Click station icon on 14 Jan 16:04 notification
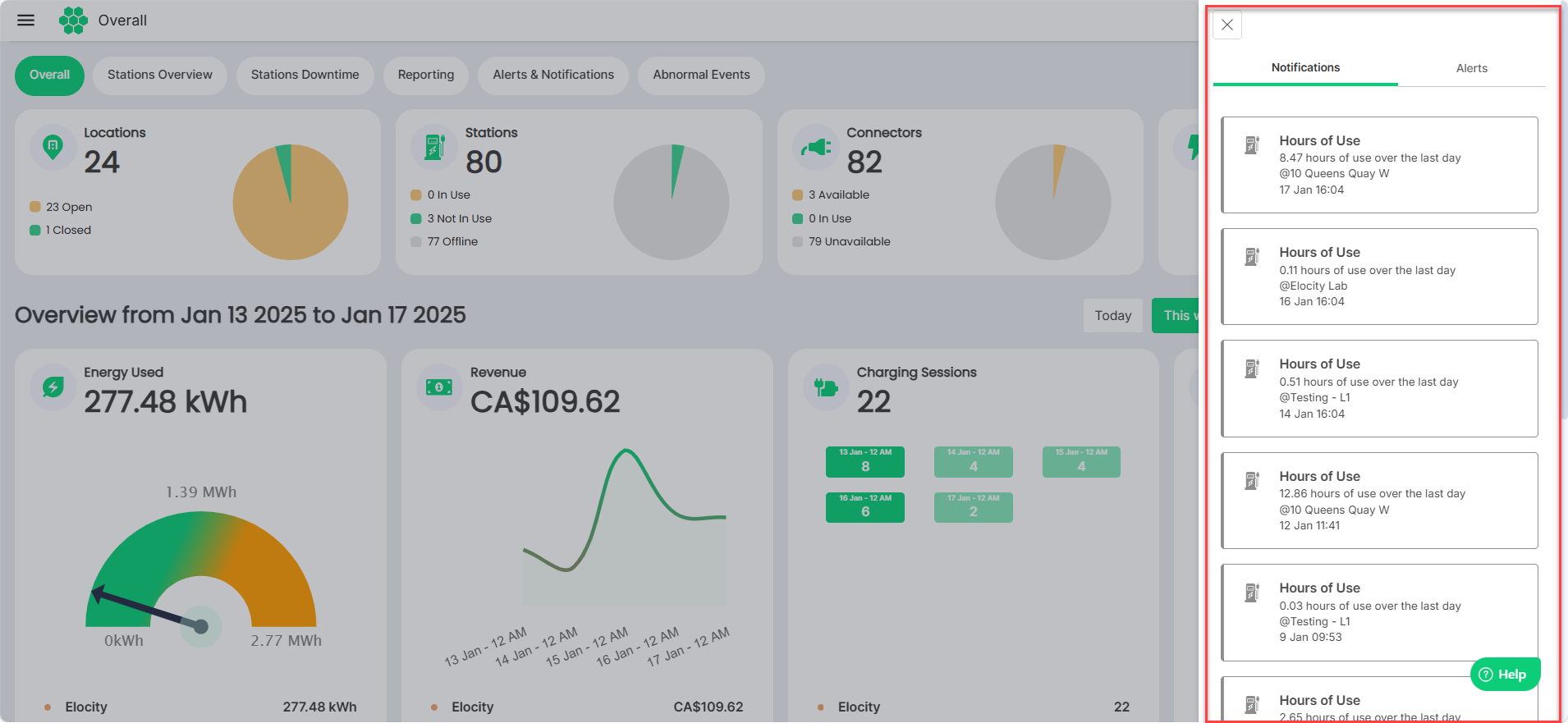 point(1252,368)
